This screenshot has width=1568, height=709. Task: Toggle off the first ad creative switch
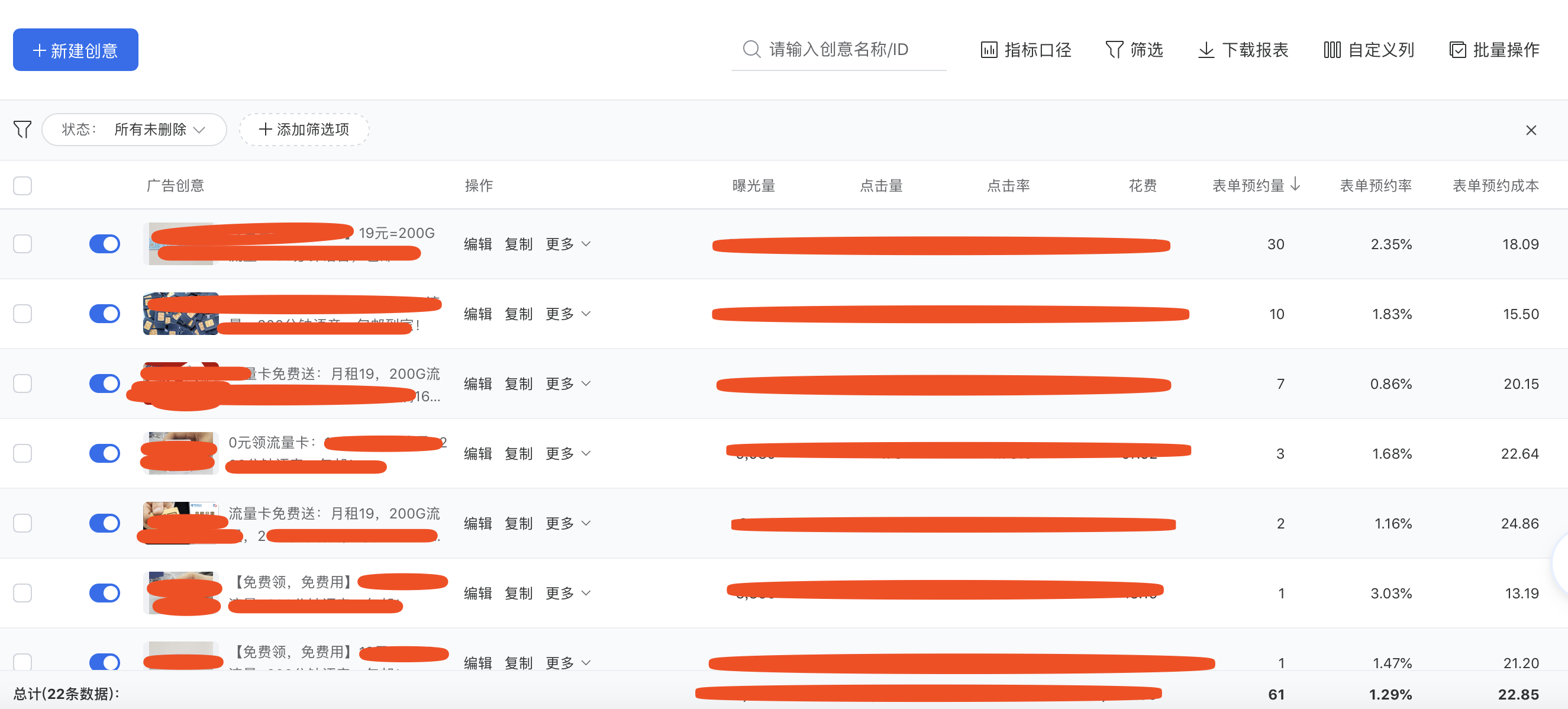[x=105, y=244]
